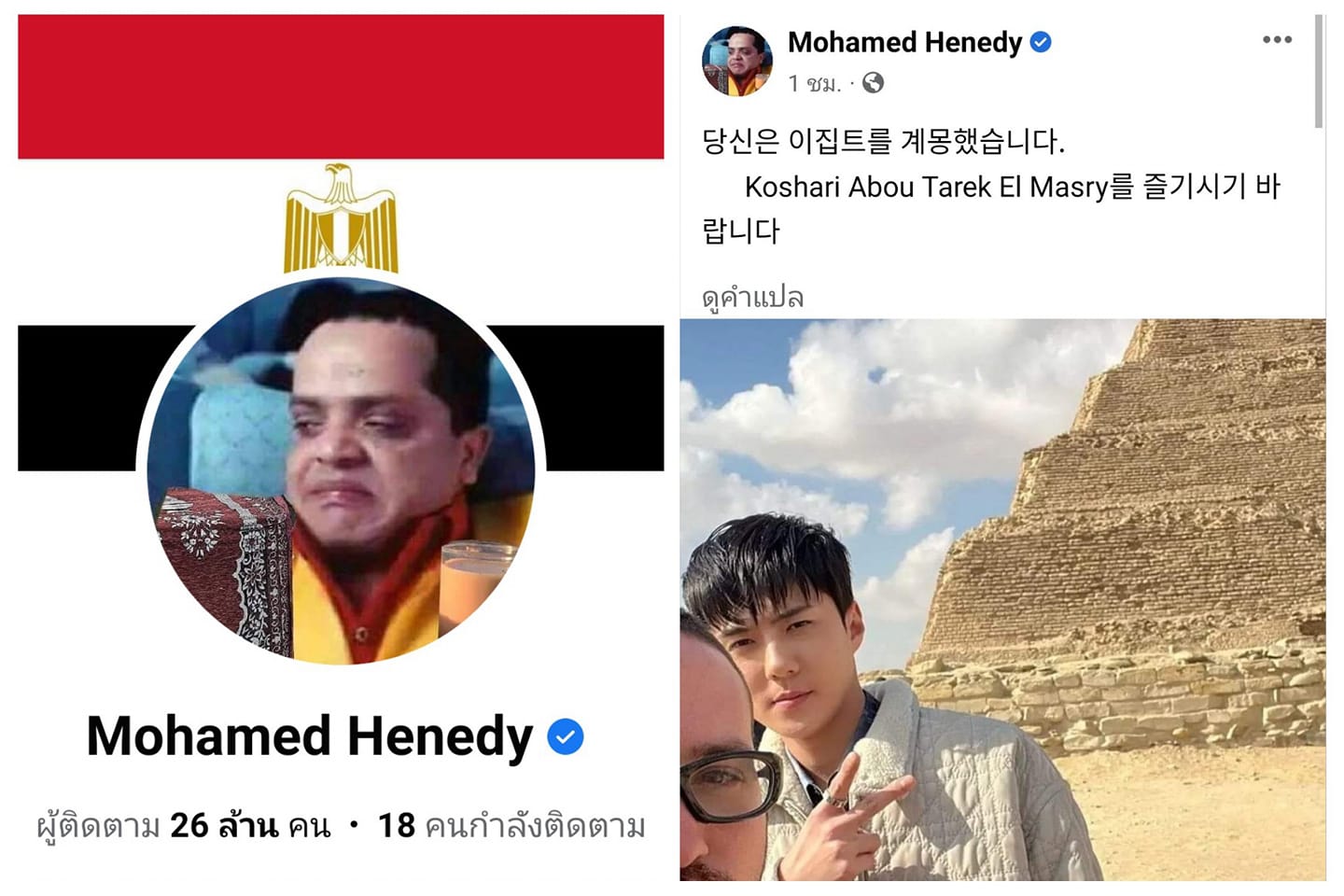Open the small post author avatar
The height and width of the screenshot is (896, 1344).
(737, 62)
